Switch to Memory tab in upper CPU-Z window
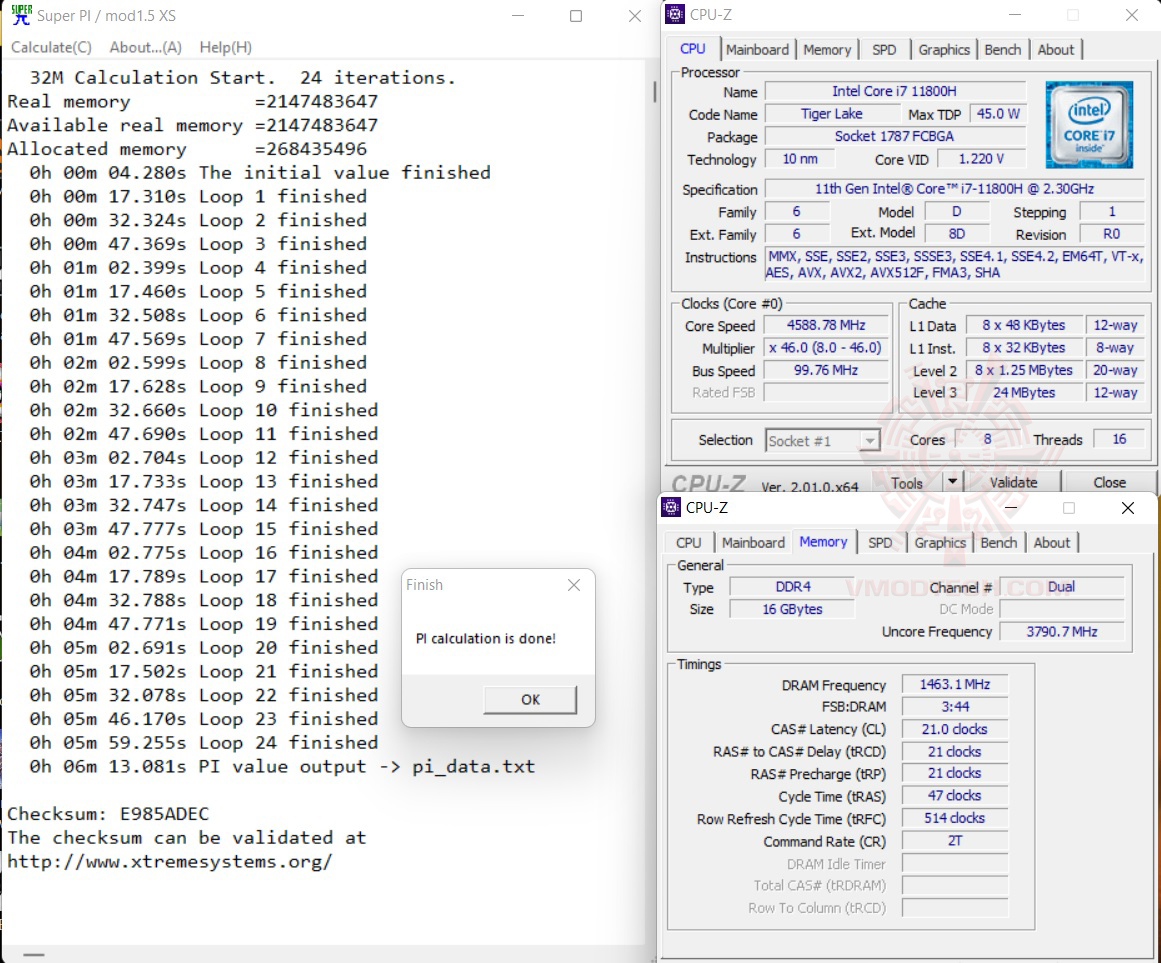The height and width of the screenshot is (963, 1161). [x=827, y=50]
